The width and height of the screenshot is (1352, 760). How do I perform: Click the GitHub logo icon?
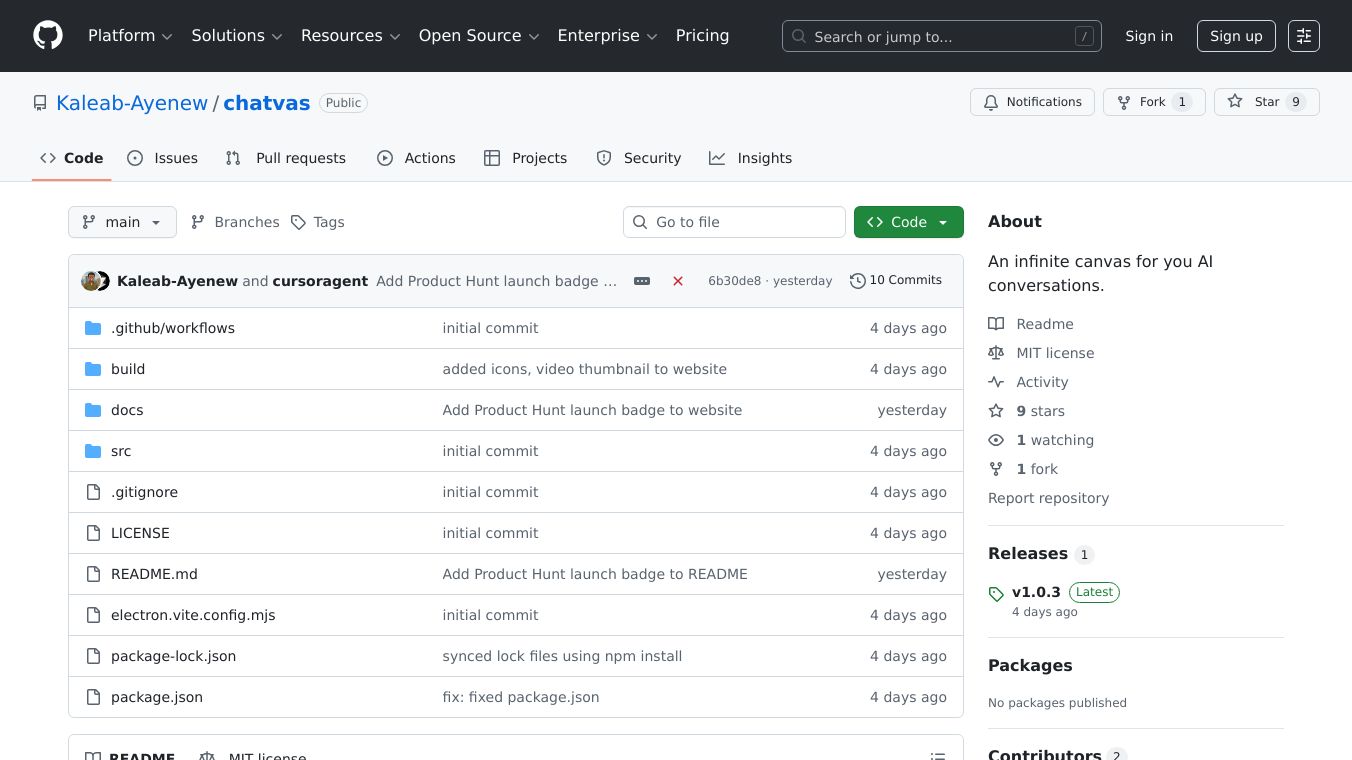(48, 36)
